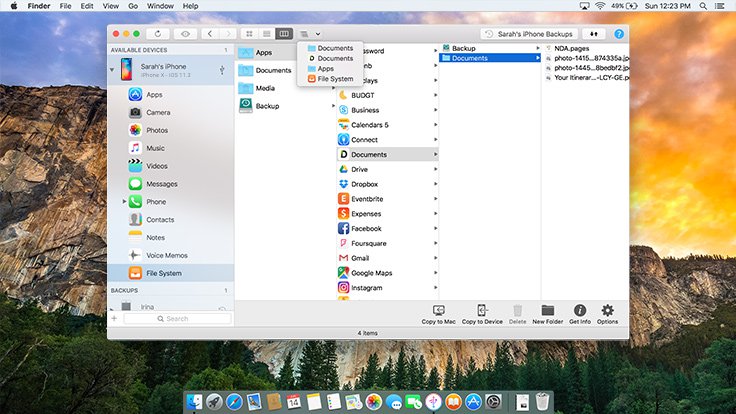736x414 pixels.
Task: Collapse Sarah's iPhone device tree
Action: (112, 70)
